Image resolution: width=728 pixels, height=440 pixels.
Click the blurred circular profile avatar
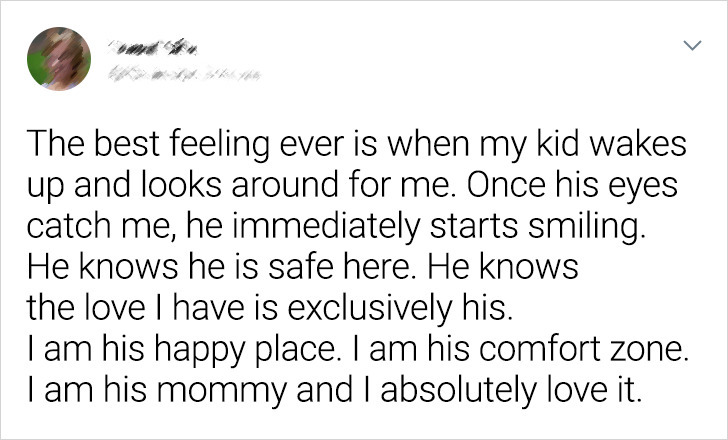click(59, 58)
